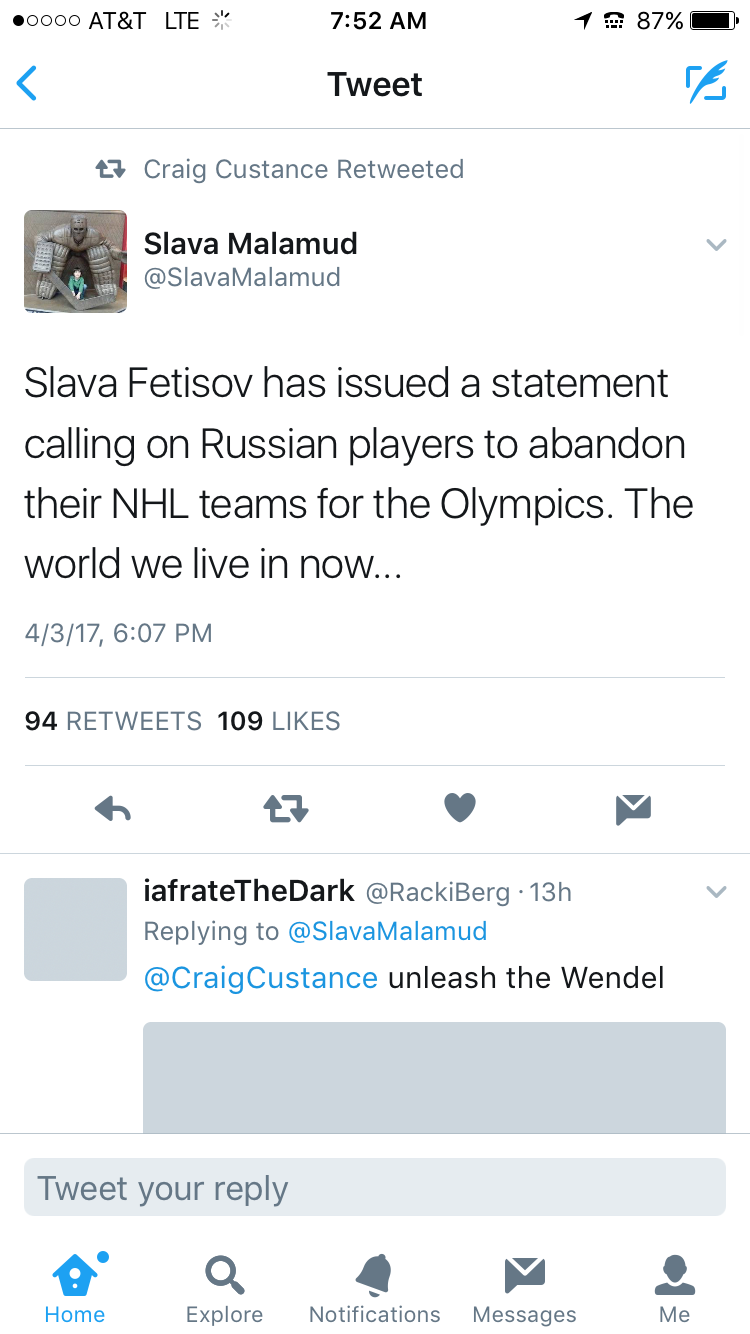Open the Notifications tab
750x1334 pixels.
(375, 1288)
